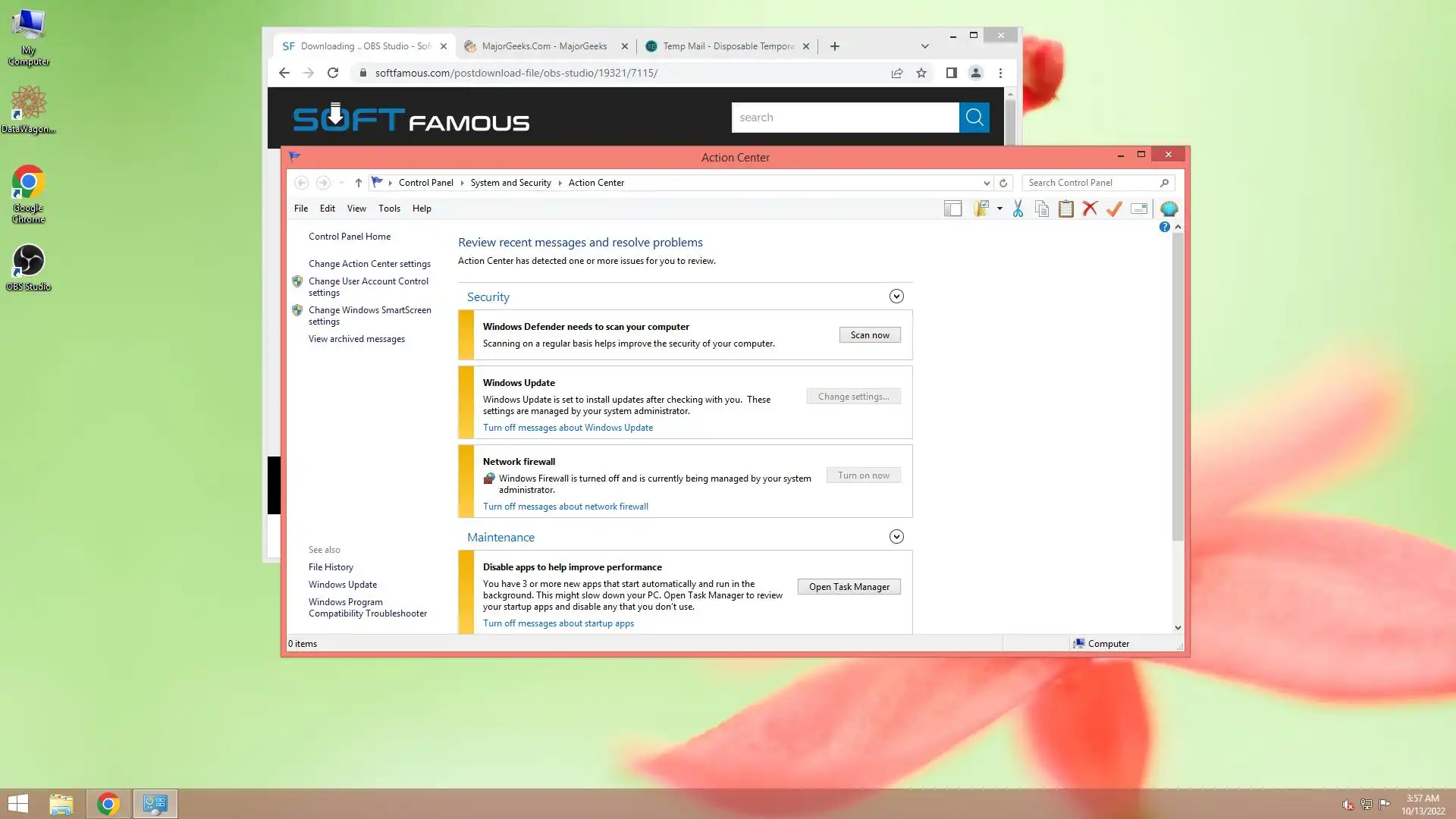Click Turn off messages about network firewall

coord(565,507)
